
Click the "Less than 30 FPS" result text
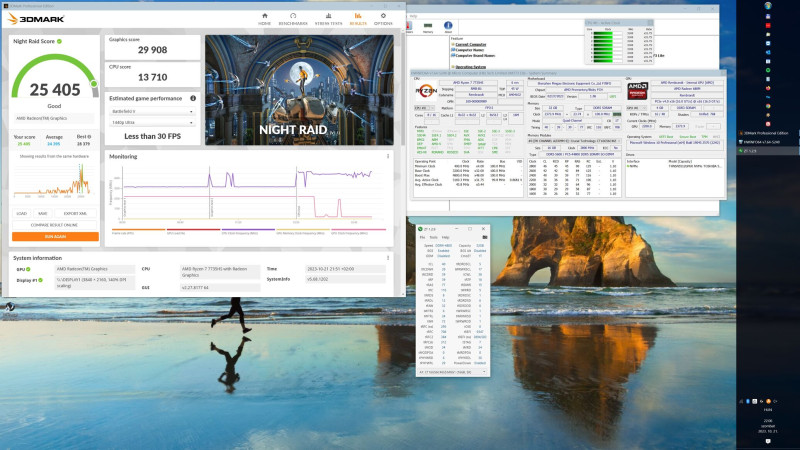click(153, 136)
